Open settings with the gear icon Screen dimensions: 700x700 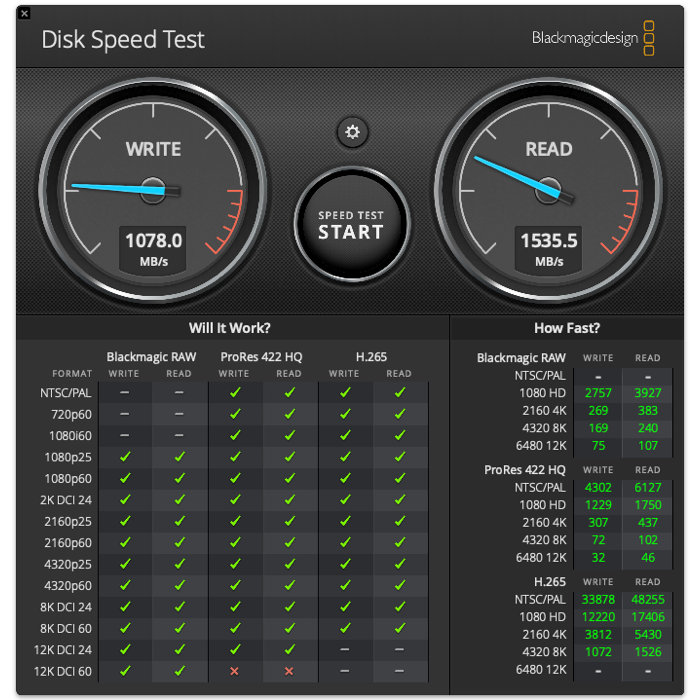pyautogui.click(x=352, y=132)
